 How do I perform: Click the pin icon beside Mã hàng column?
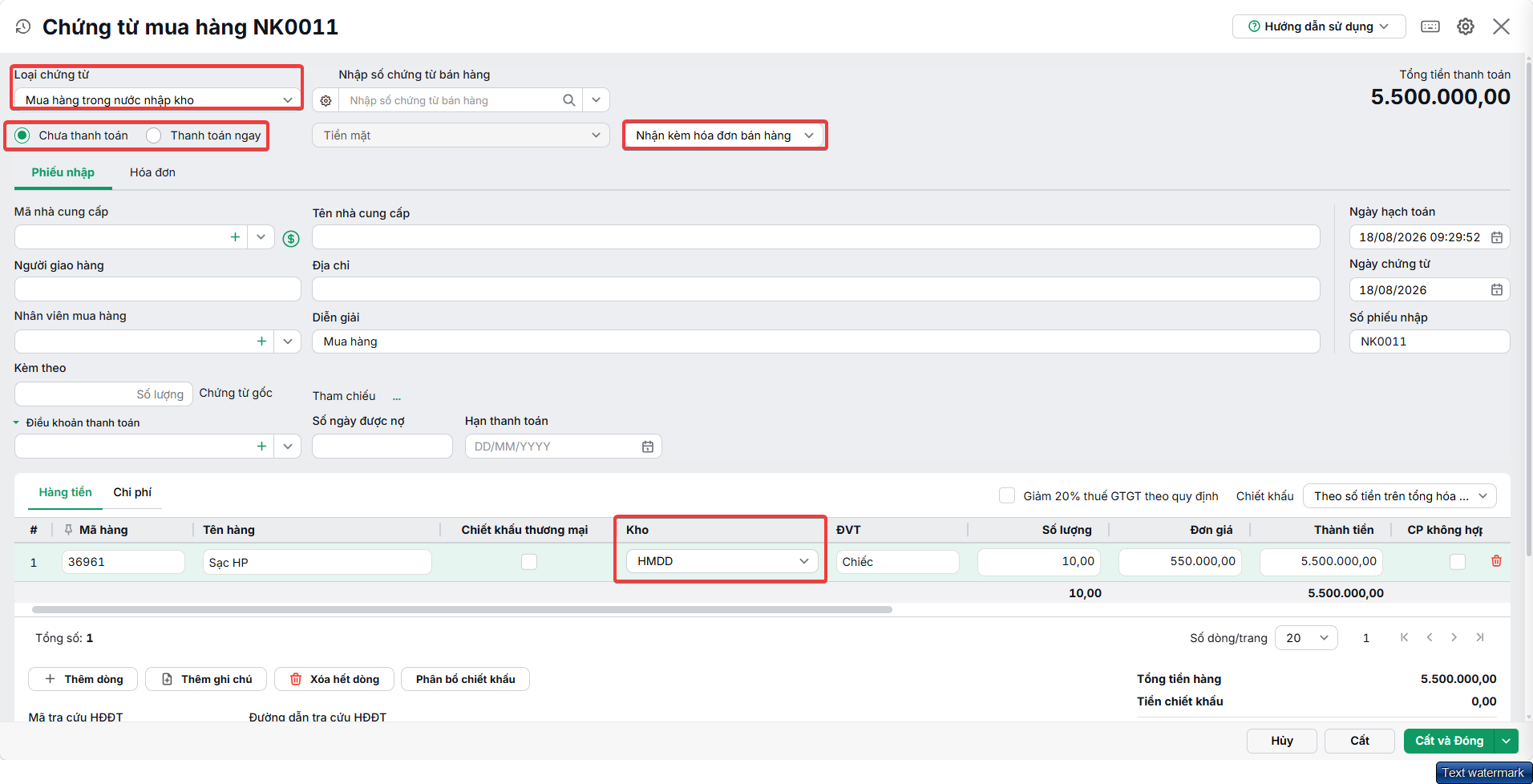click(x=68, y=530)
